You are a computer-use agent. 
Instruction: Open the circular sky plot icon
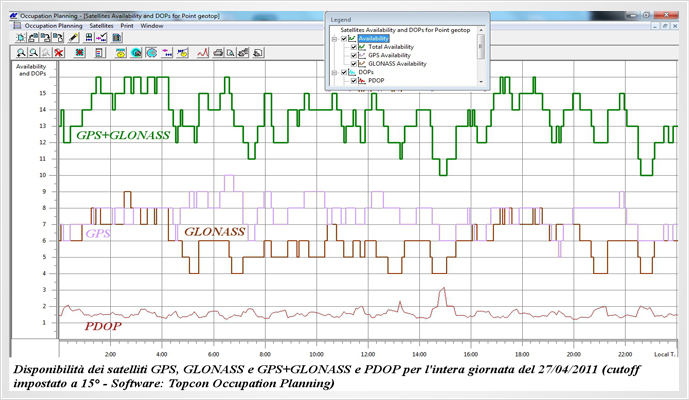coord(151,53)
